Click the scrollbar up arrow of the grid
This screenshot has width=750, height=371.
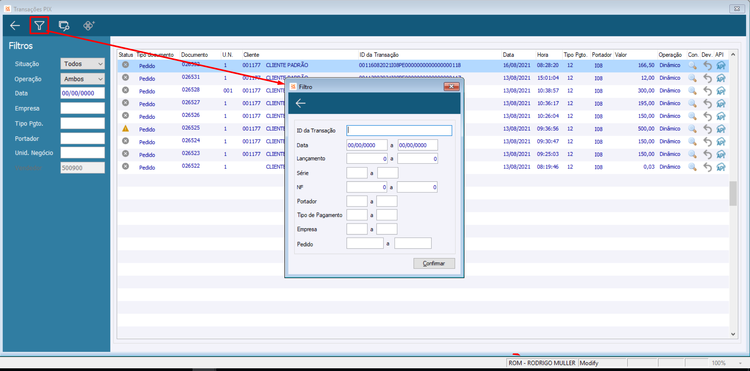[733, 55]
